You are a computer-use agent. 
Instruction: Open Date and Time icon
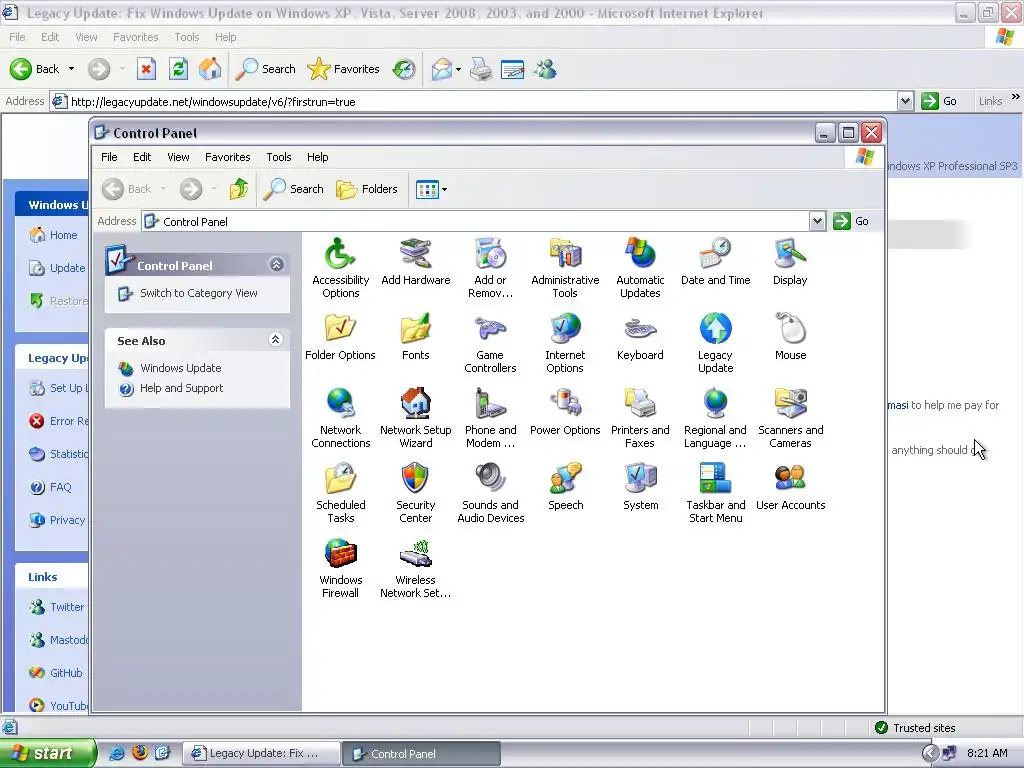point(715,262)
